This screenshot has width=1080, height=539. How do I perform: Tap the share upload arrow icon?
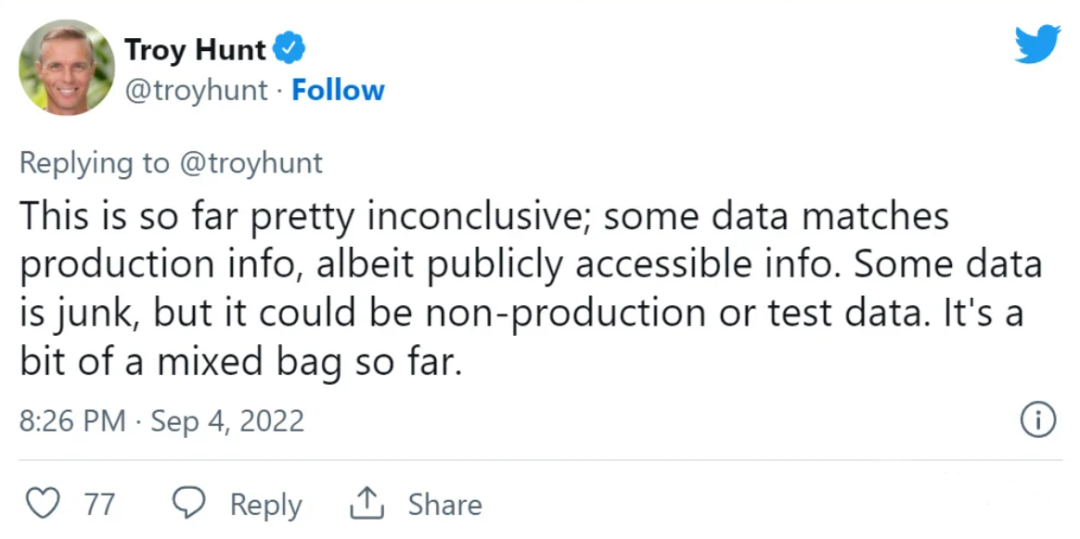pyautogui.click(x=366, y=504)
